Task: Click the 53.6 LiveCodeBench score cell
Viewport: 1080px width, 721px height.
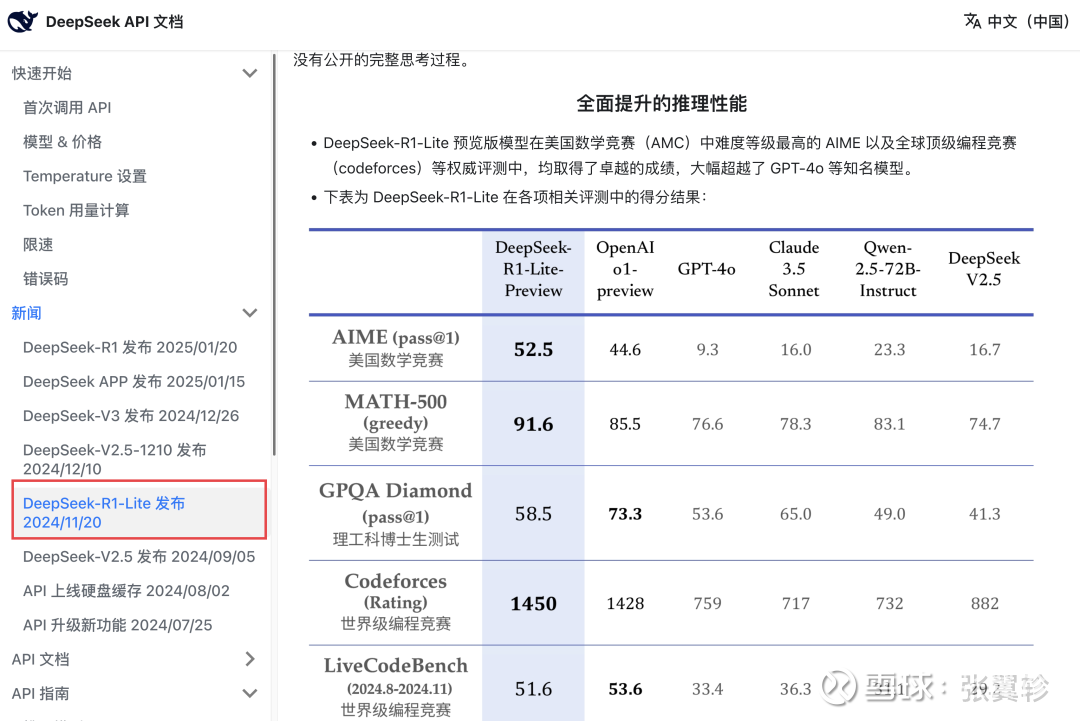Action: pyautogui.click(x=625, y=689)
